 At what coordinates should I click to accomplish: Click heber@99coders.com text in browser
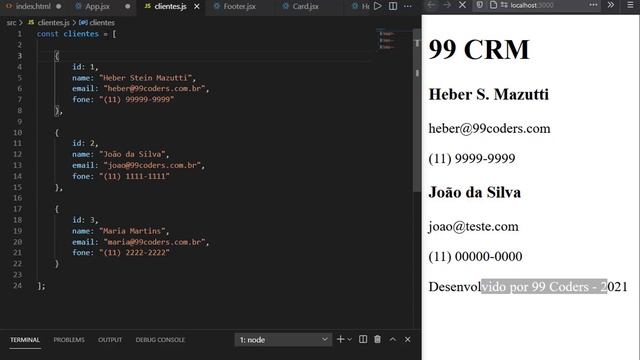(489, 129)
